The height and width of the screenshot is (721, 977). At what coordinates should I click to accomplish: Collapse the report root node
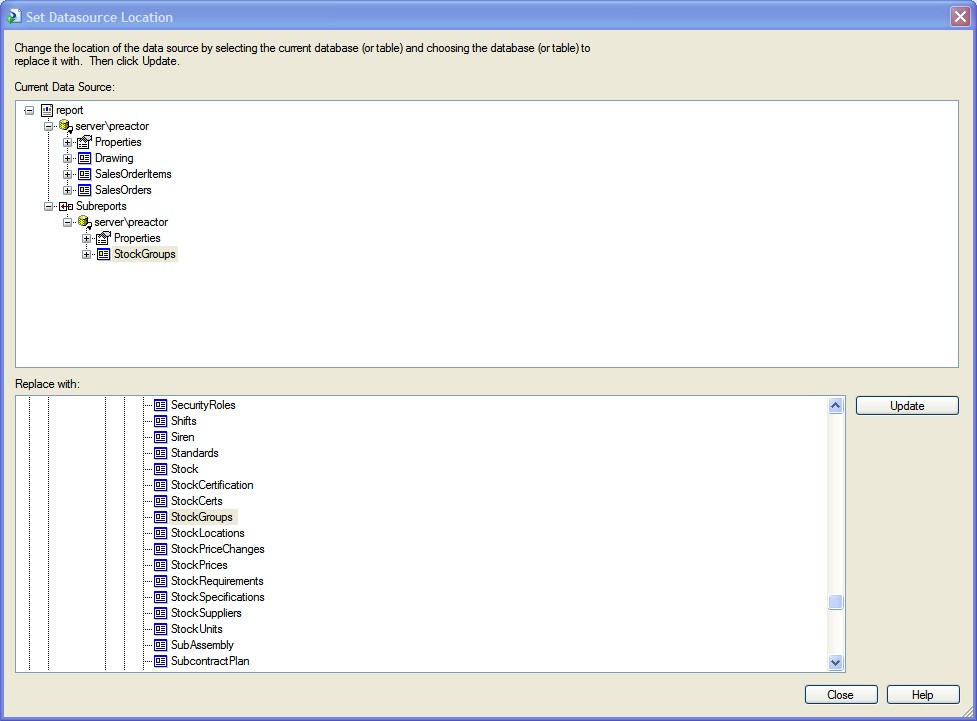pos(29,110)
